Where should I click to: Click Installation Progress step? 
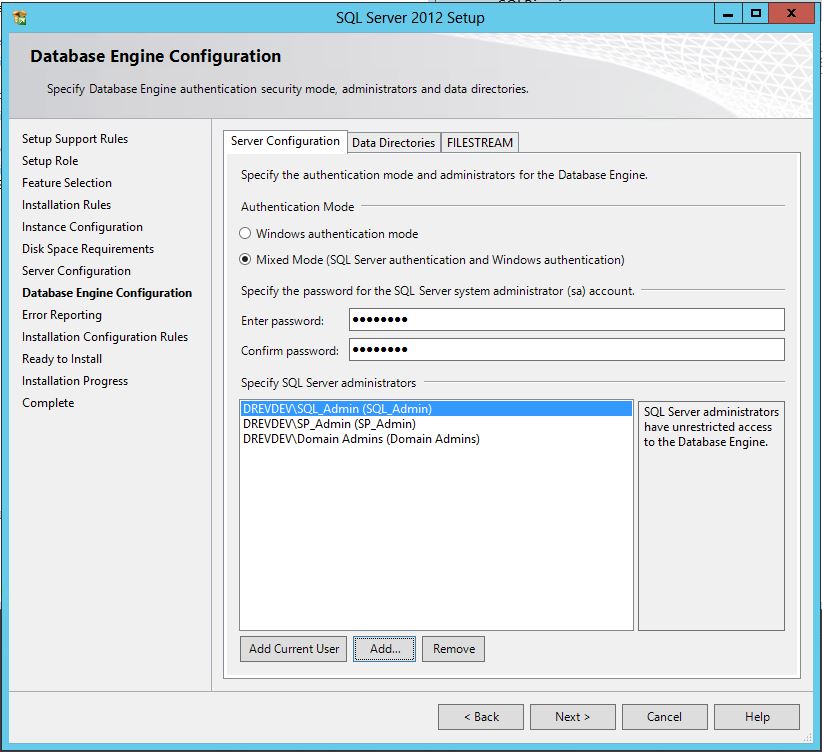coord(75,381)
